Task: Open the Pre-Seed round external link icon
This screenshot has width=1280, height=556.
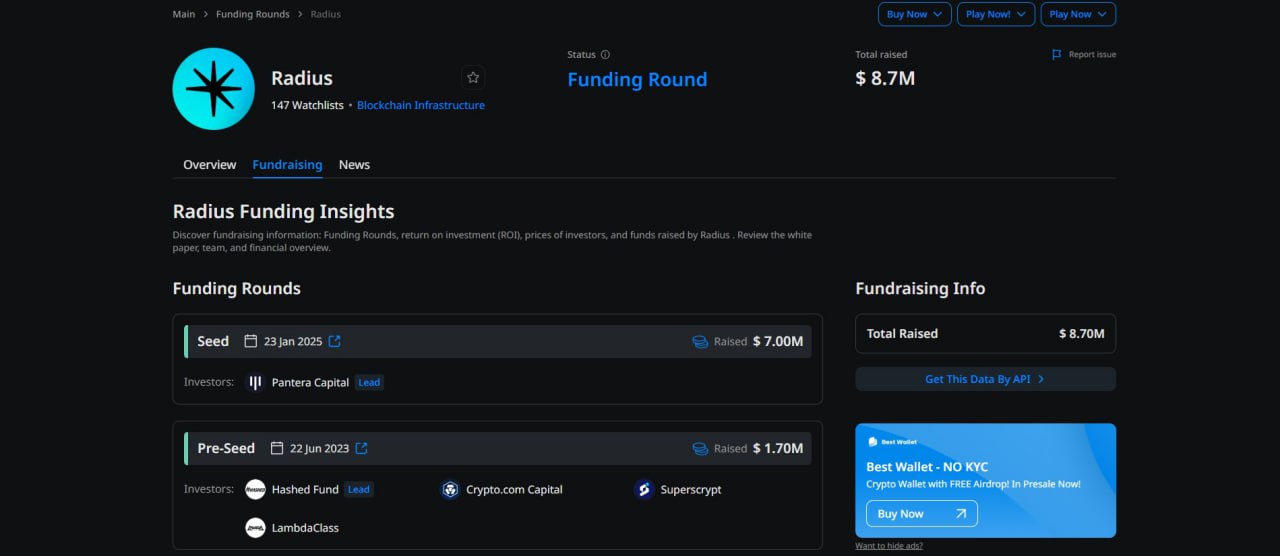Action: coord(362,448)
